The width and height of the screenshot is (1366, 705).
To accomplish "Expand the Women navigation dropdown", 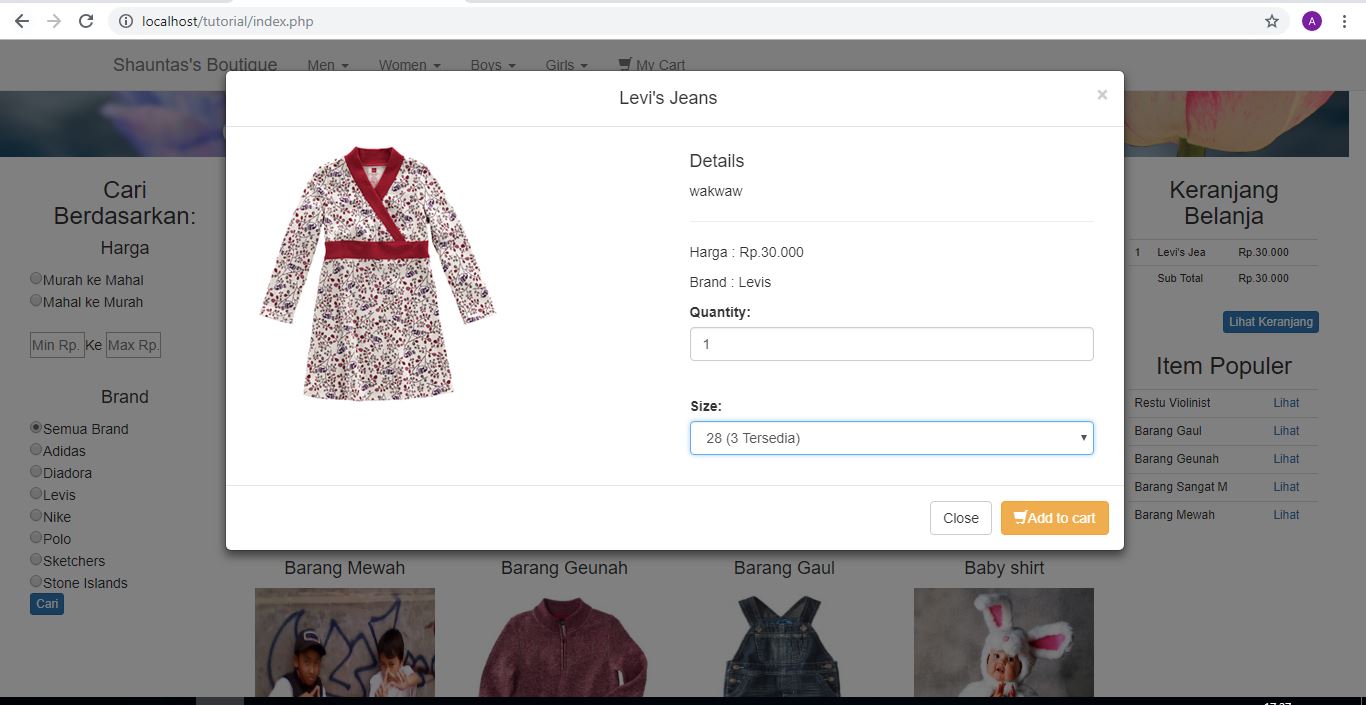I will 409,65.
